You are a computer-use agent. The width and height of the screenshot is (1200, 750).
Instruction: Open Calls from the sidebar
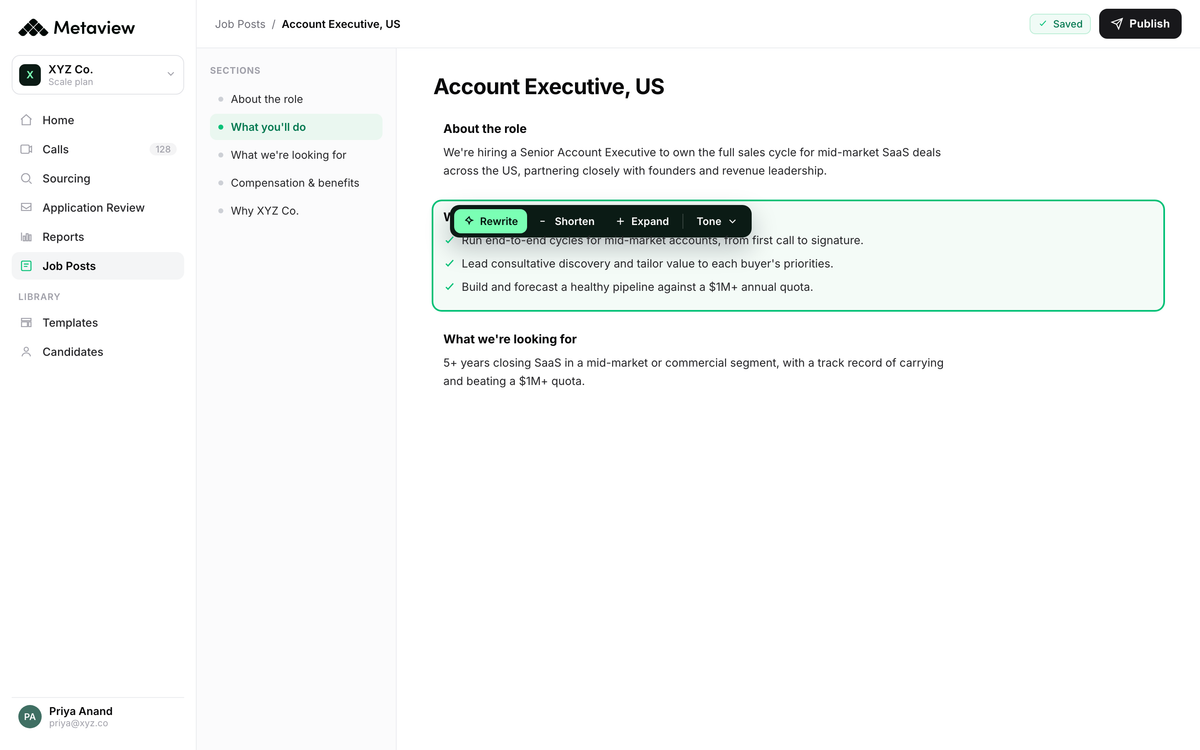pyautogui.click(x=98, y=149)
